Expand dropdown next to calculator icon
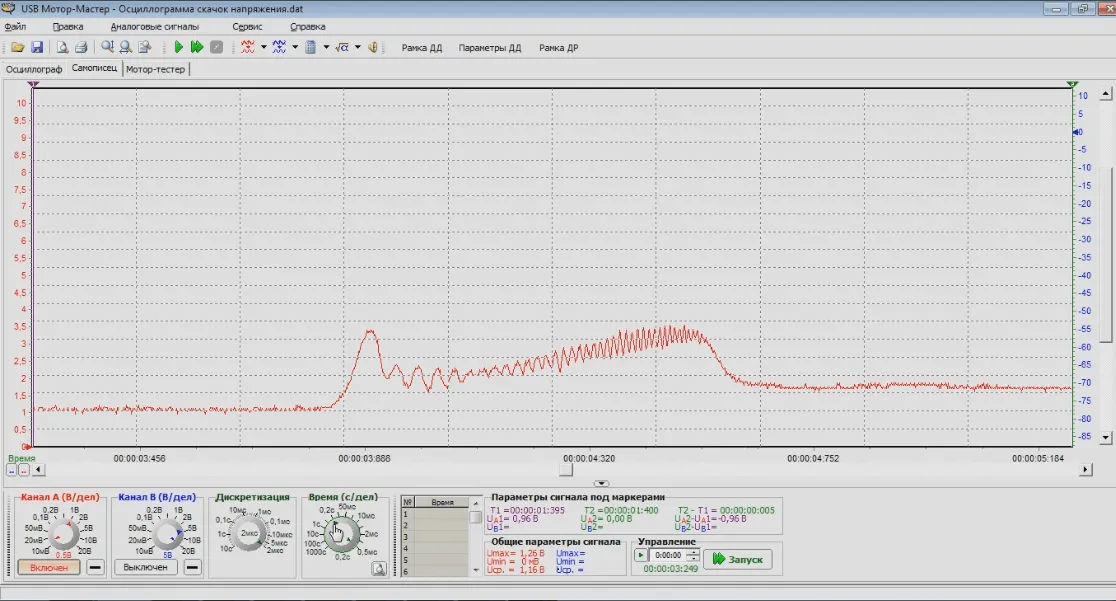Viewport: 1116px width, 601px height. [326, 47]
